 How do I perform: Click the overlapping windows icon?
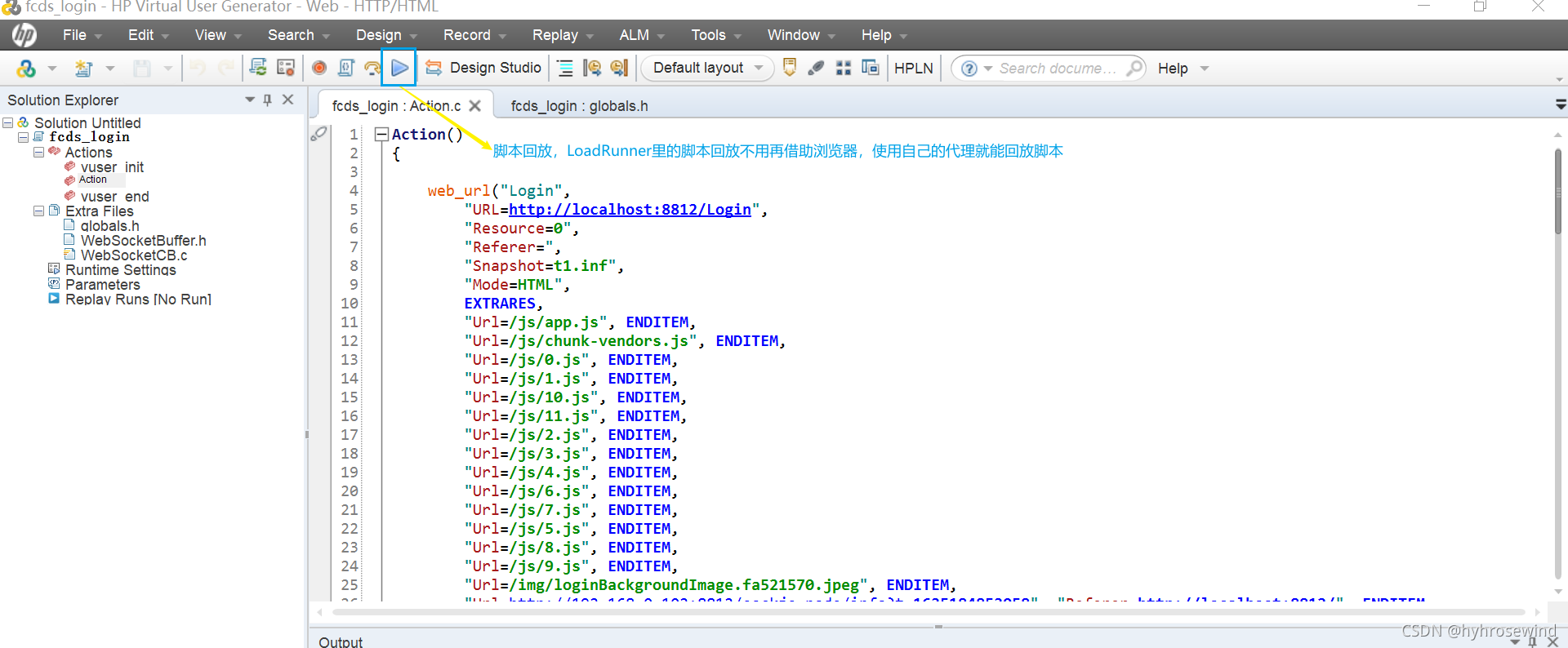871,68
